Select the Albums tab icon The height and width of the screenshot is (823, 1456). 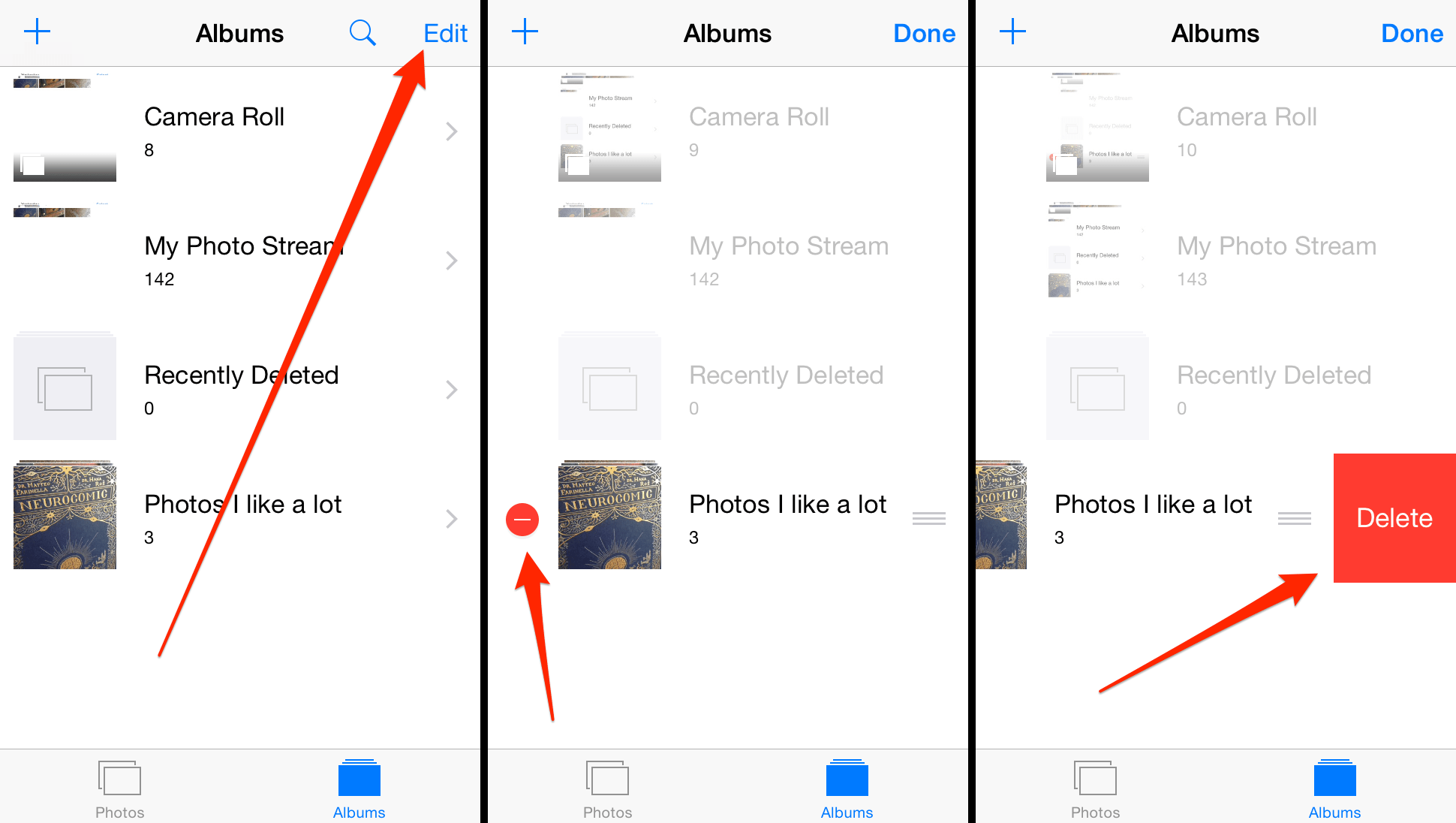(x=363, y=785)
